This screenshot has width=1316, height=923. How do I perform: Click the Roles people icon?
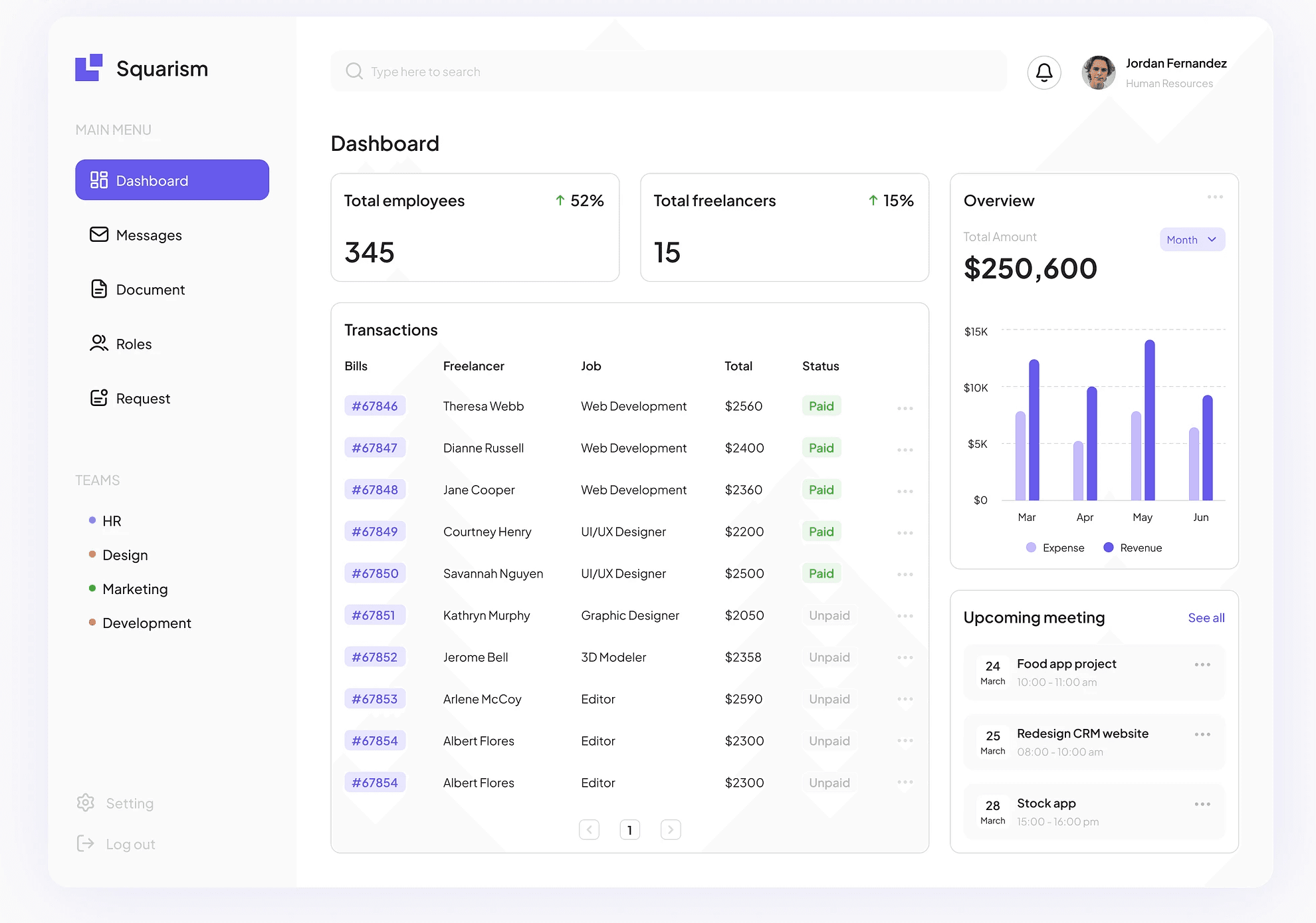click(99, 344)
